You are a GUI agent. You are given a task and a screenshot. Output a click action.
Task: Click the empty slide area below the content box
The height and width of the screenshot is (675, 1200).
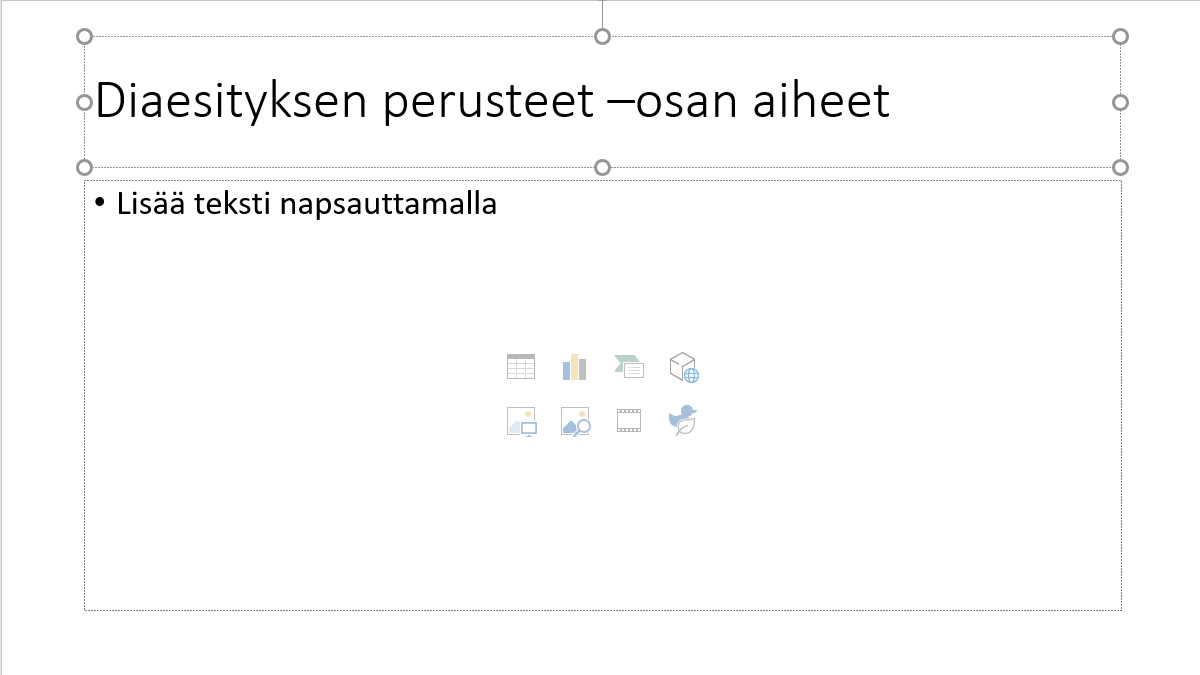click(x=602, y=642)
